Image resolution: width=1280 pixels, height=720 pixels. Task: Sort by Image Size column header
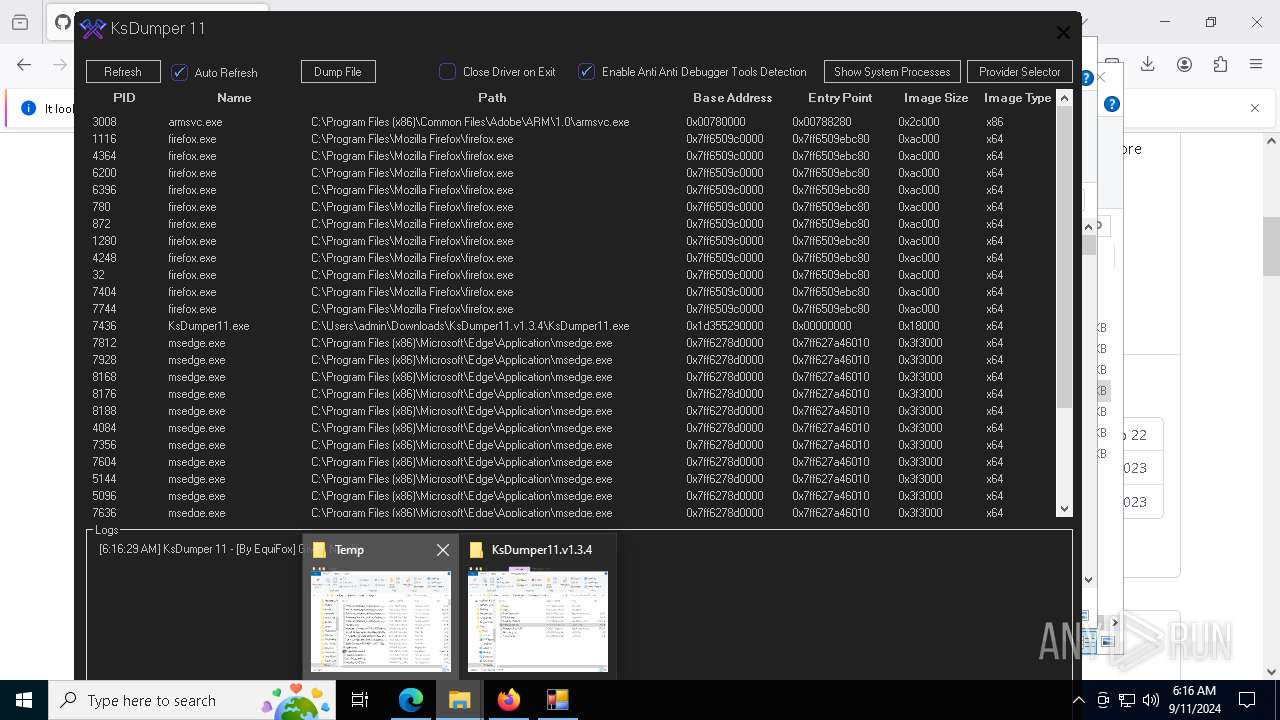[936, 98]
